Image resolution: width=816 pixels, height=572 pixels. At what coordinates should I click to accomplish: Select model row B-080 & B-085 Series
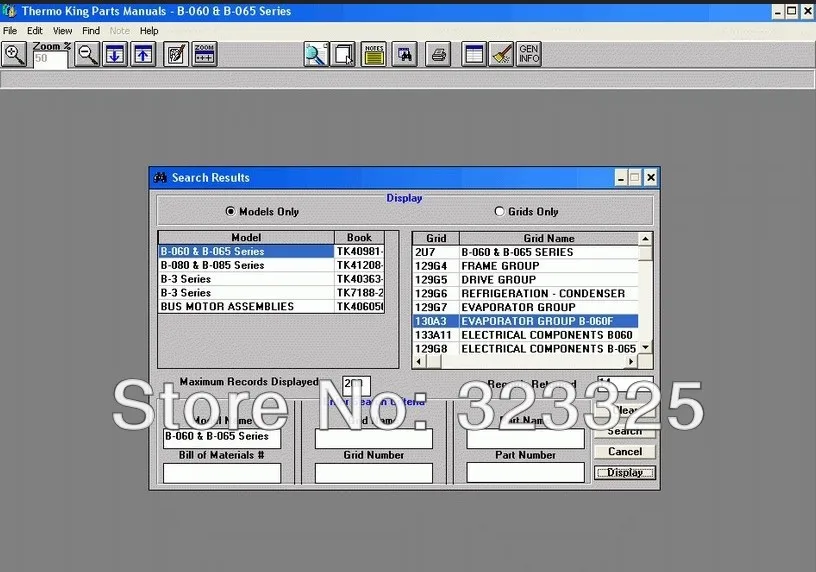(271, 265)
